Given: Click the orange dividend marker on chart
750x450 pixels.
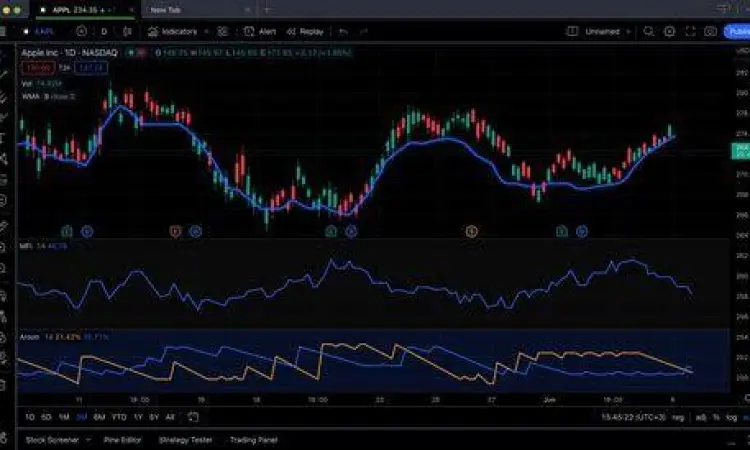Looking at the screenshot, I should click(x=472, y=231).
